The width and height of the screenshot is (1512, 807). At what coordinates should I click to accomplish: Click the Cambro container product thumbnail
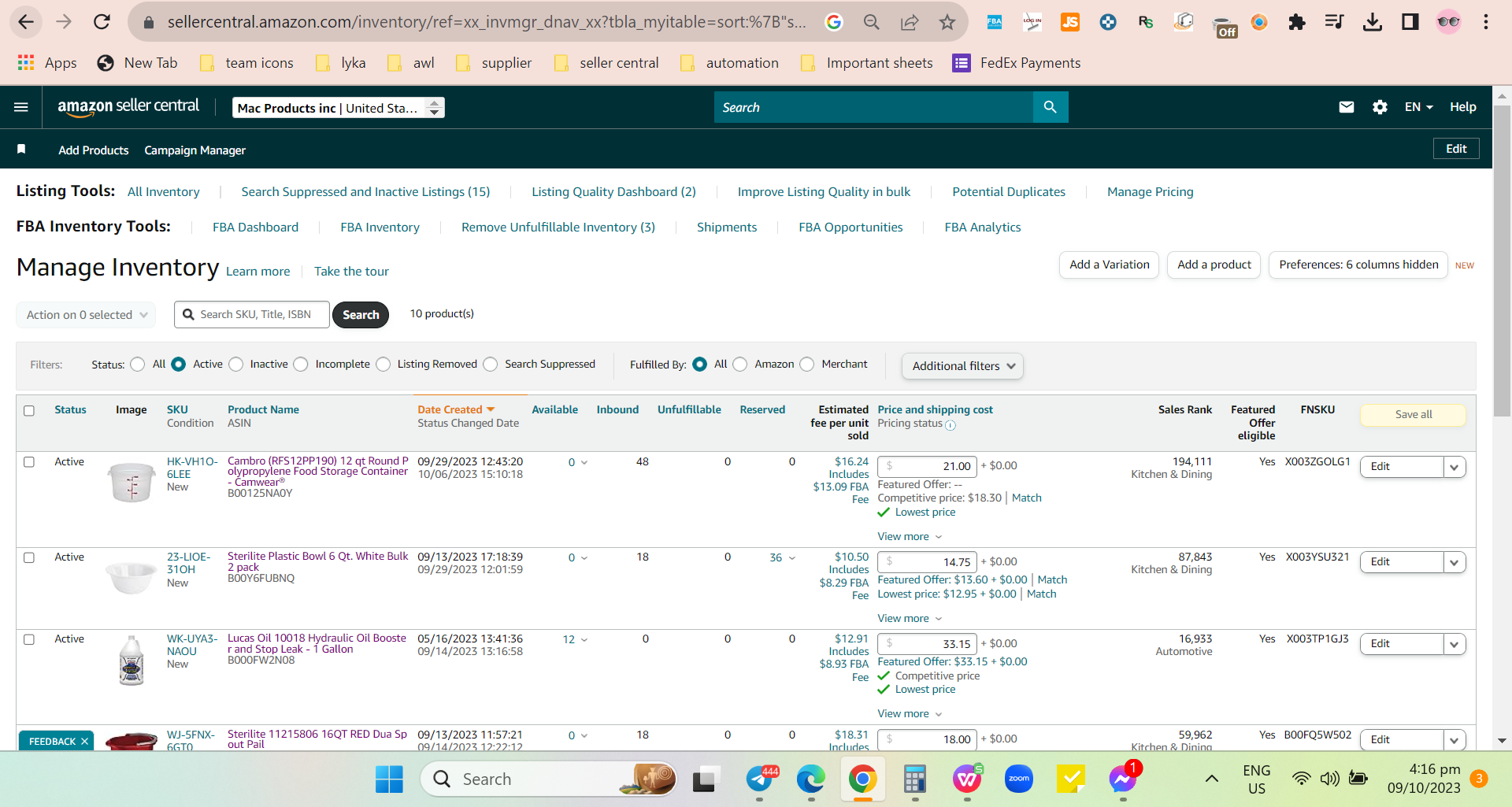coord(132,482)
